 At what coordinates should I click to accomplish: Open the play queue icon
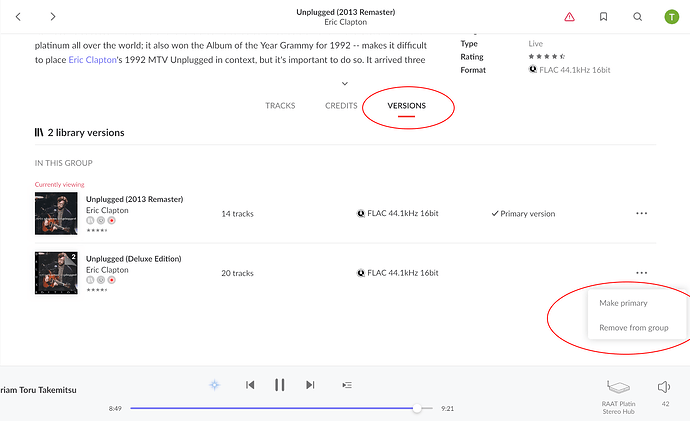point(347,385)
